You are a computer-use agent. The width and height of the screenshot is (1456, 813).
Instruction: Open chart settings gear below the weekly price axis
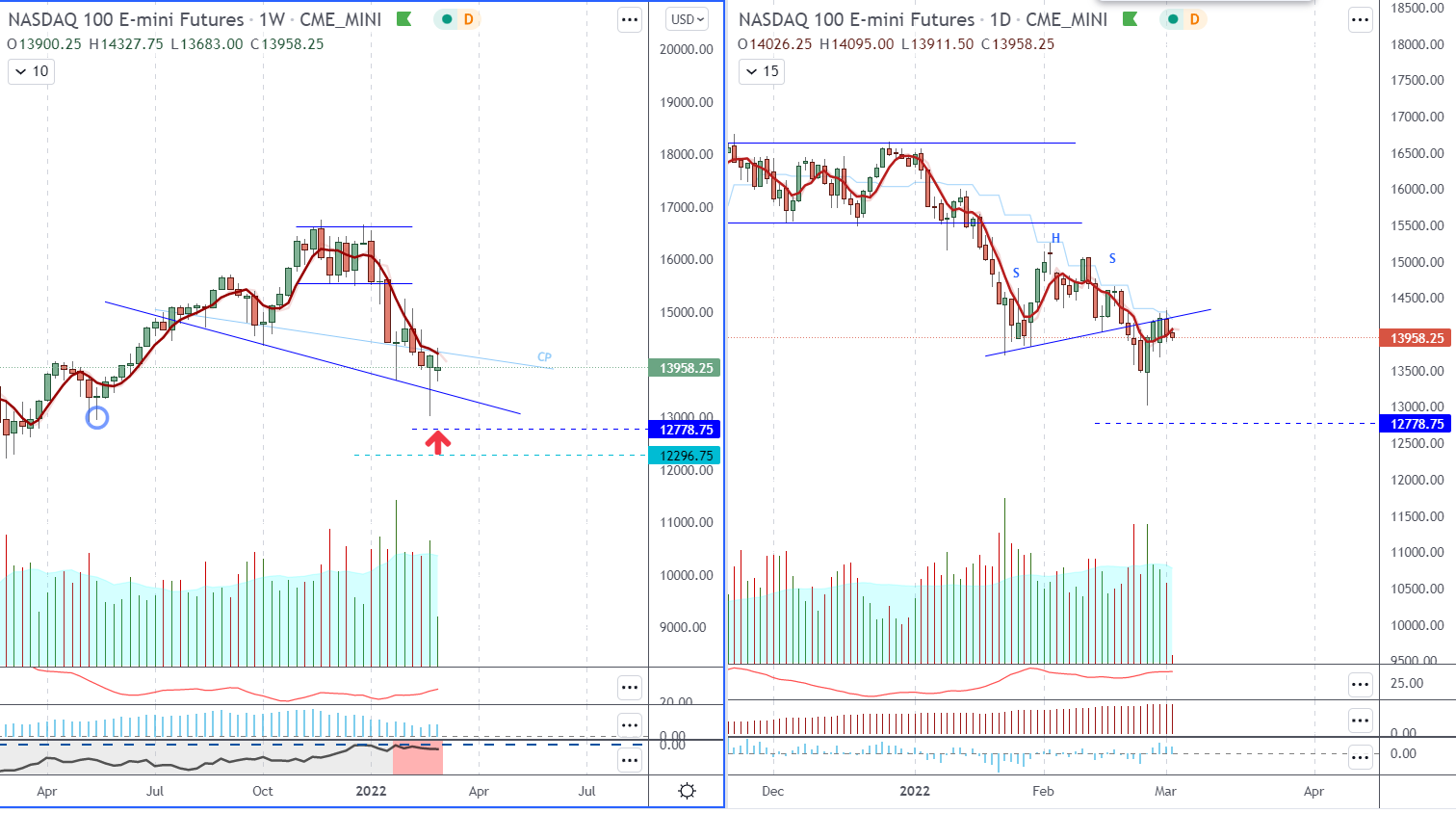click(x=687, y=791)
